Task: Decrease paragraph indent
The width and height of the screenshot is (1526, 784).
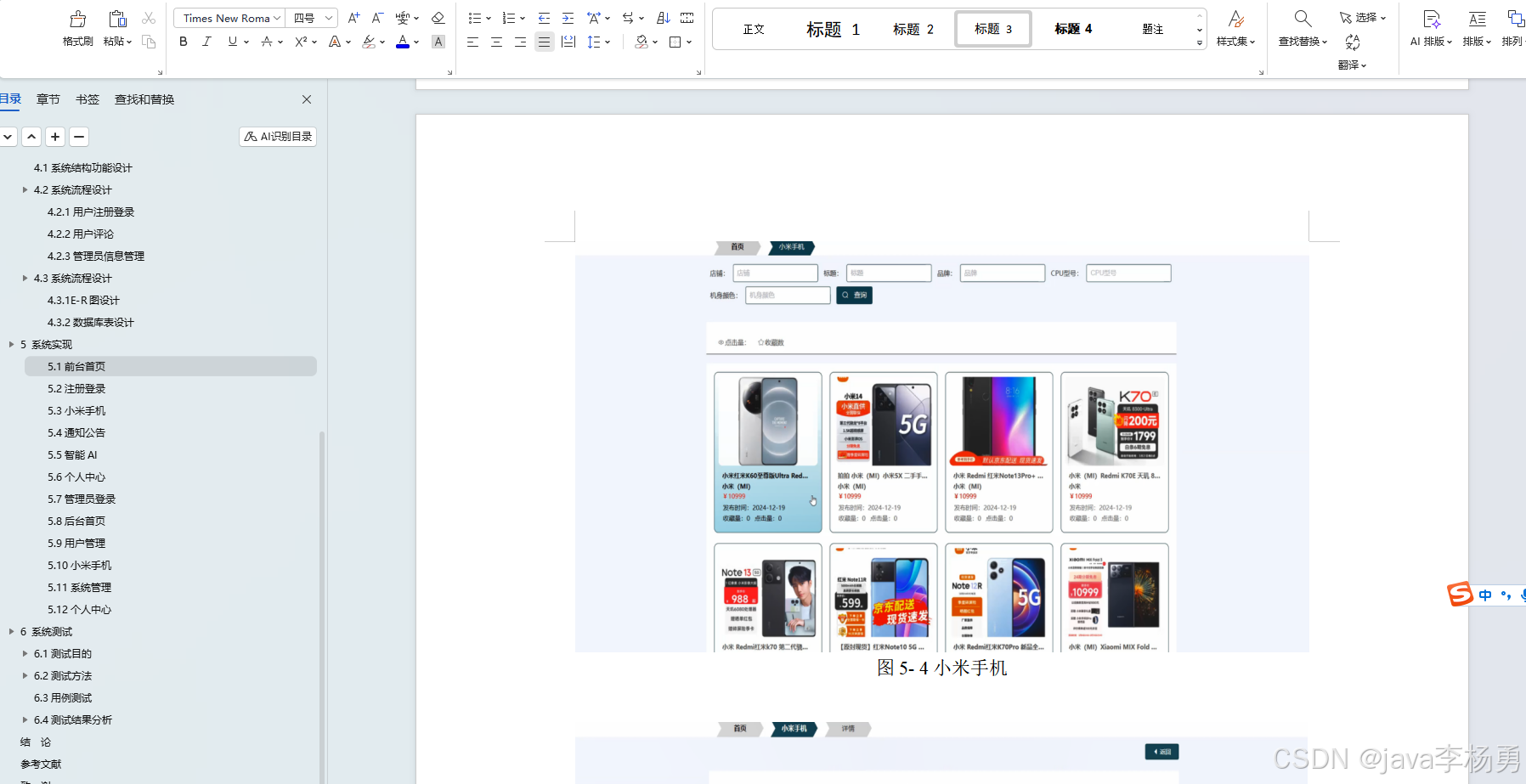Action: coord(545,18)
